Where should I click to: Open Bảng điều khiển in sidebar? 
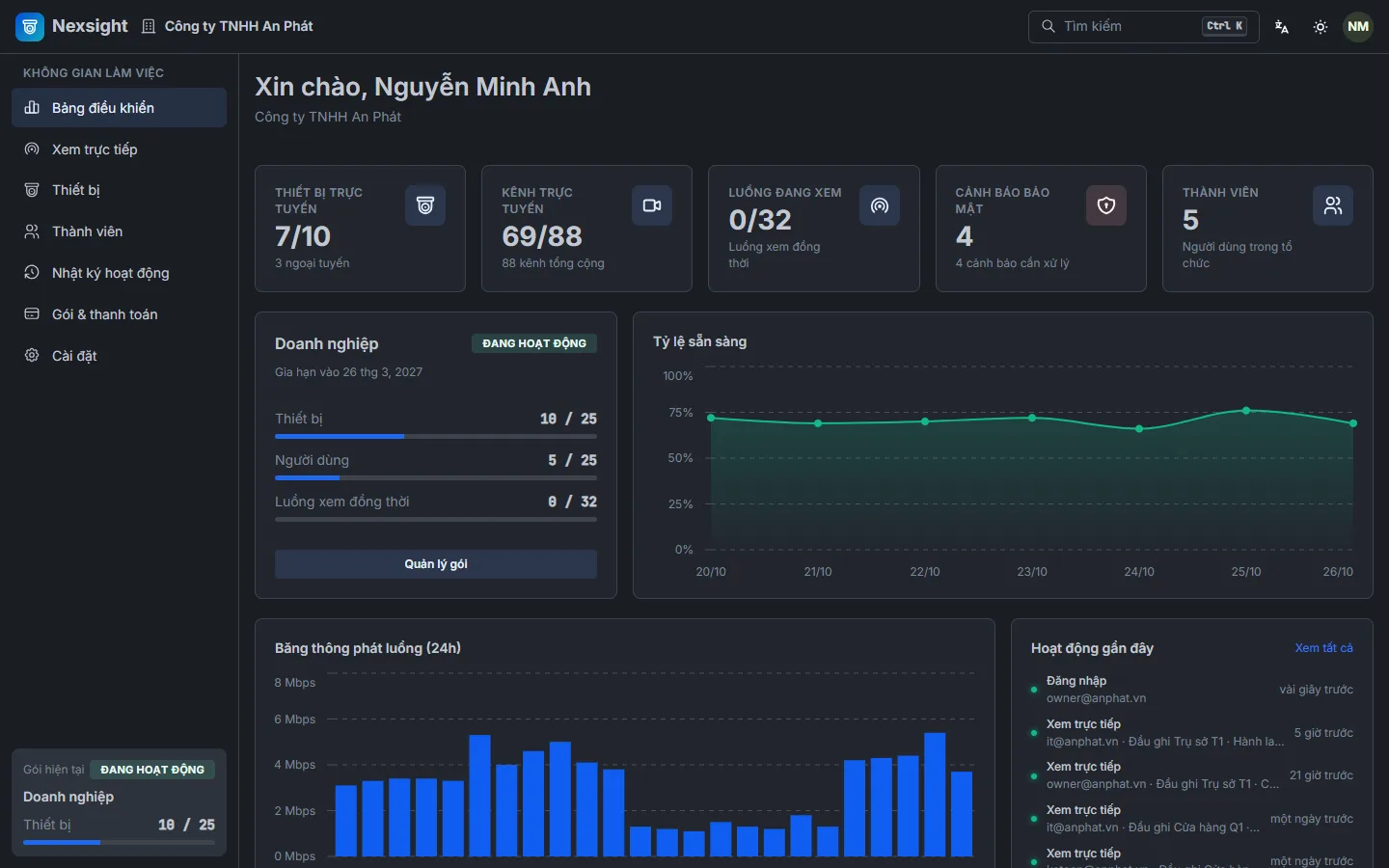tap(120, 108)
